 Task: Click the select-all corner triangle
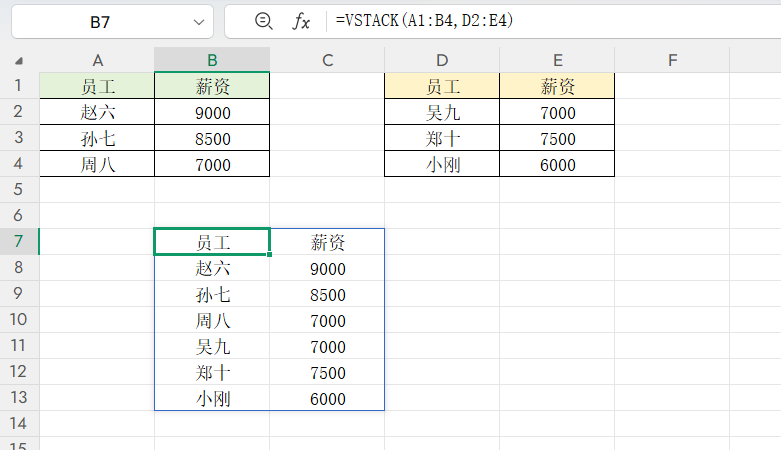[x=19, y=61]
